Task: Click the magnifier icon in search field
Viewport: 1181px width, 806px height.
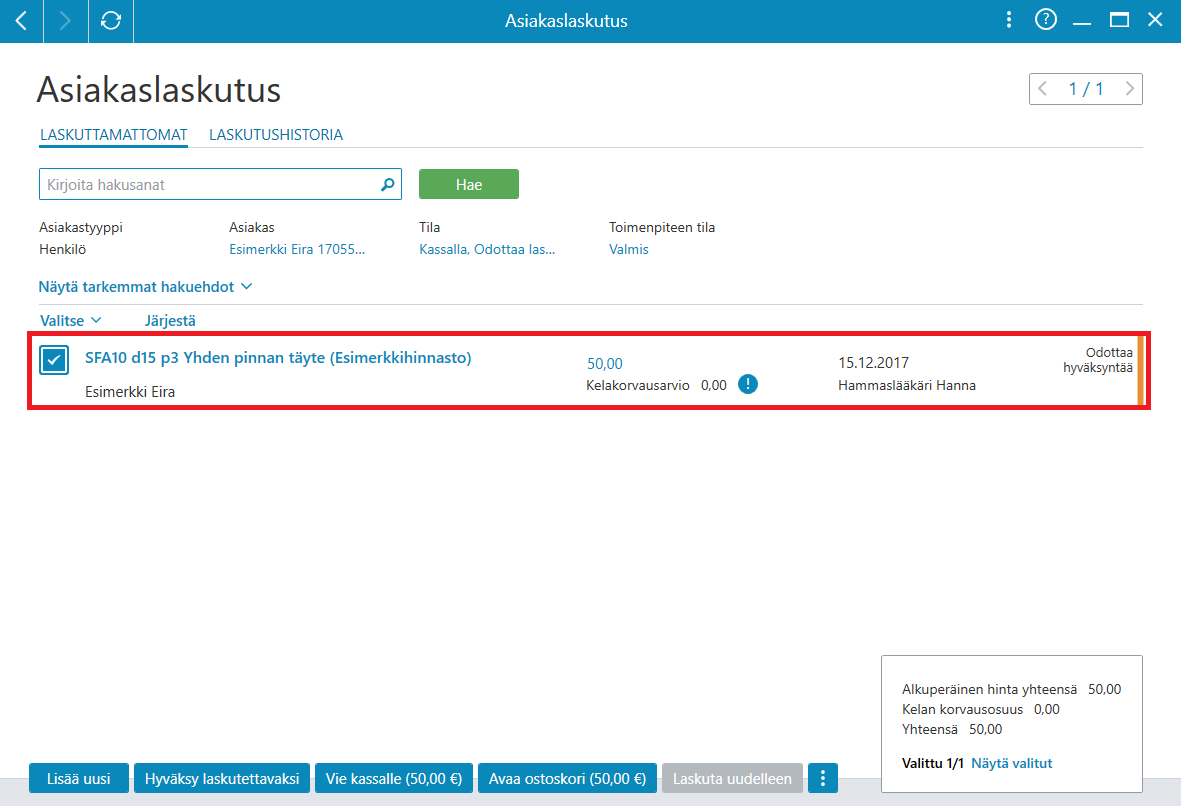Action: (387, 185)
